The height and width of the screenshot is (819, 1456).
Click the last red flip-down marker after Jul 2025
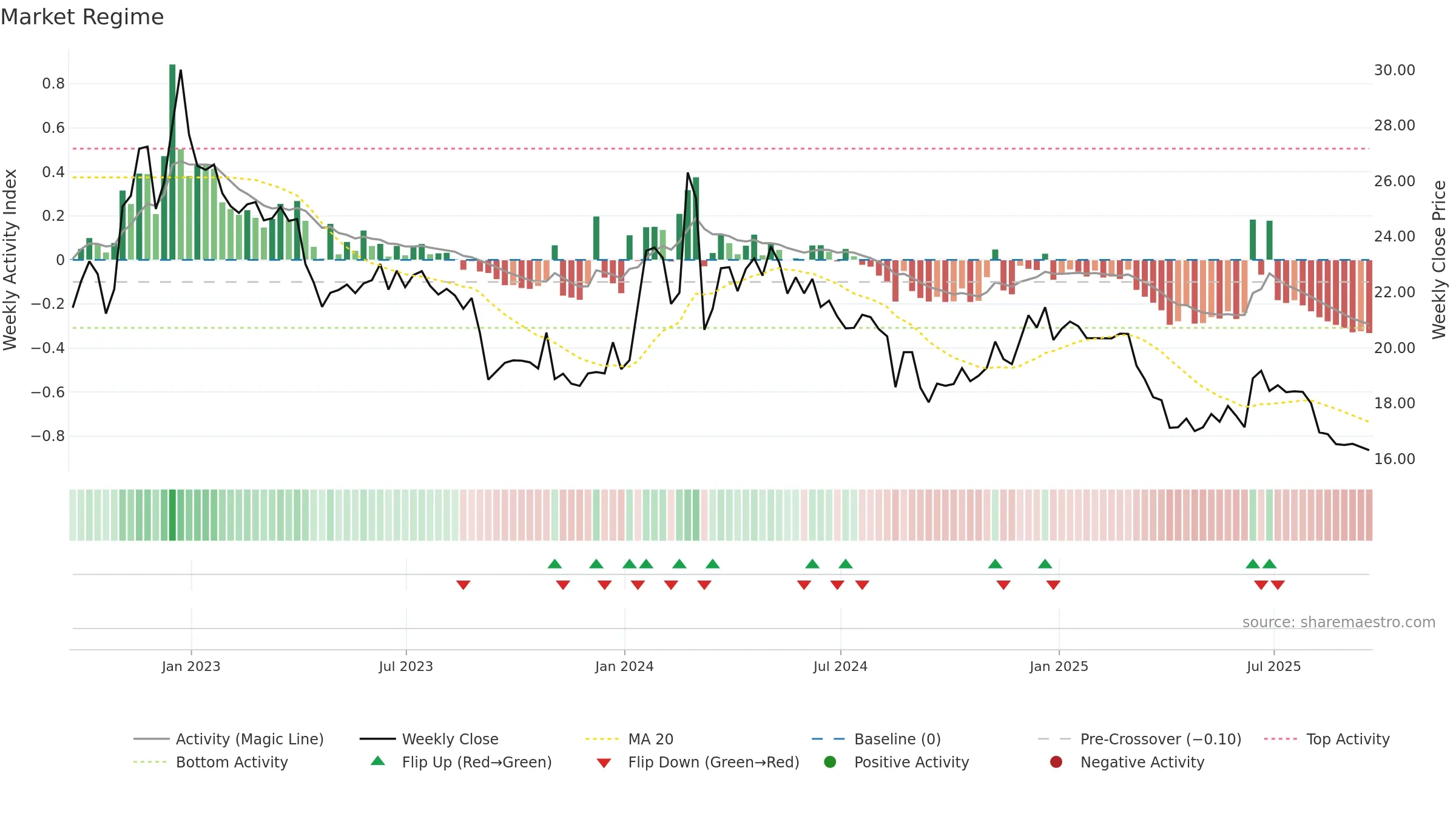pos(1278,585)
